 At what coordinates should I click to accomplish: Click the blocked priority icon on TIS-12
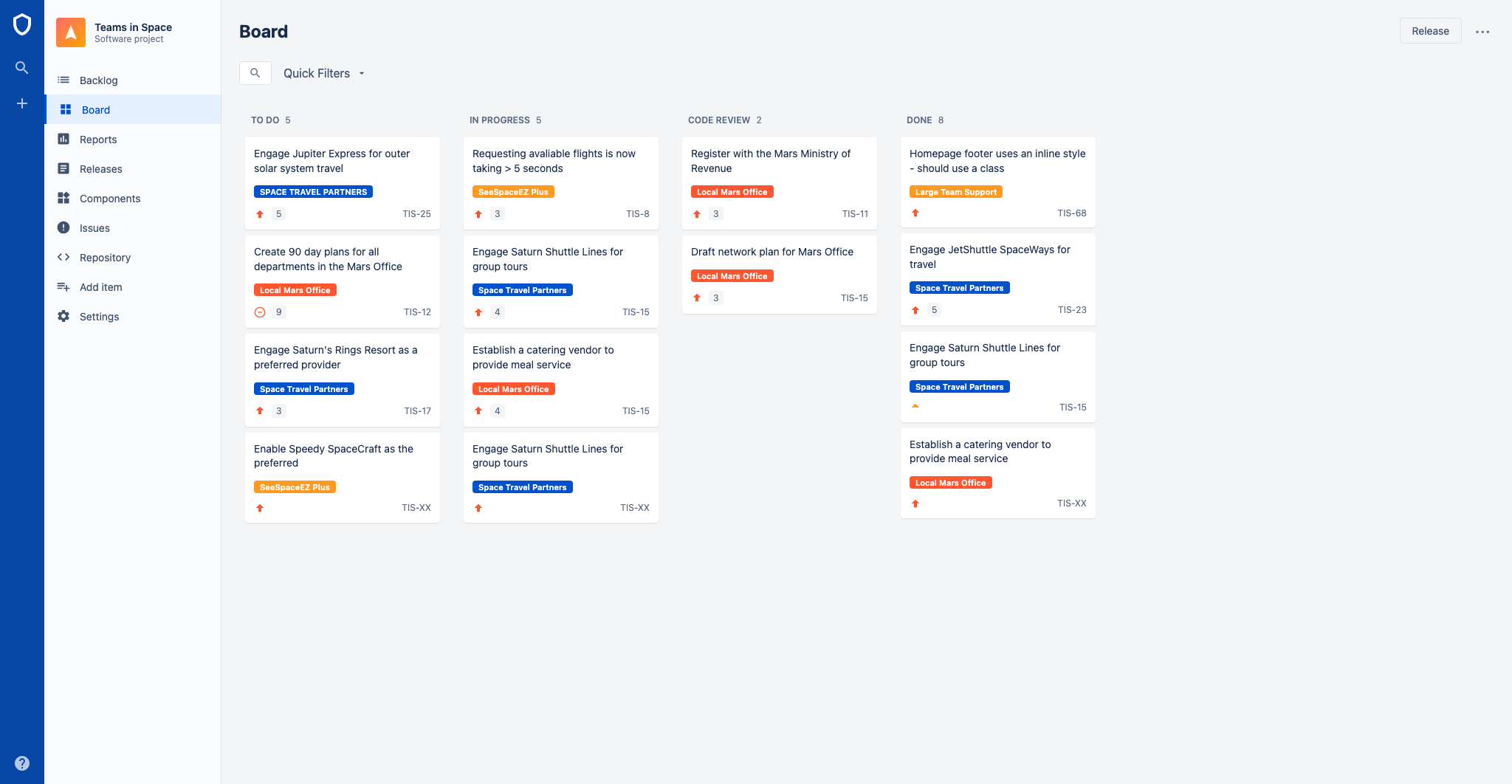pos(260,312)
